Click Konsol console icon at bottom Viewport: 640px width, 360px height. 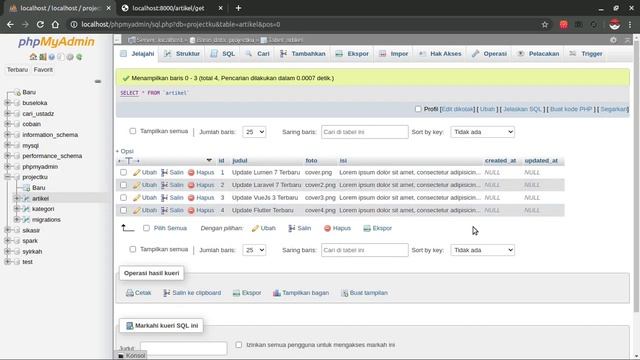(x=121, y=356)
